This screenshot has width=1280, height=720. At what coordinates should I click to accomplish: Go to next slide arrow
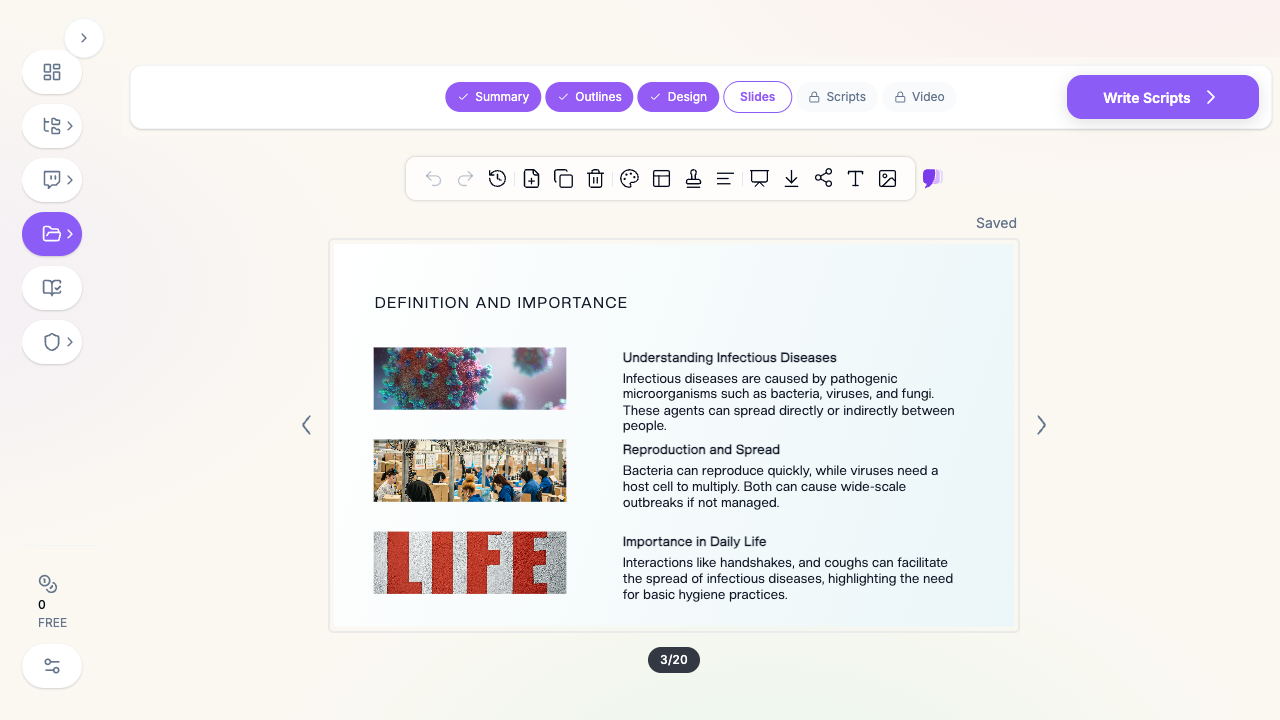tap(1041, 425)
